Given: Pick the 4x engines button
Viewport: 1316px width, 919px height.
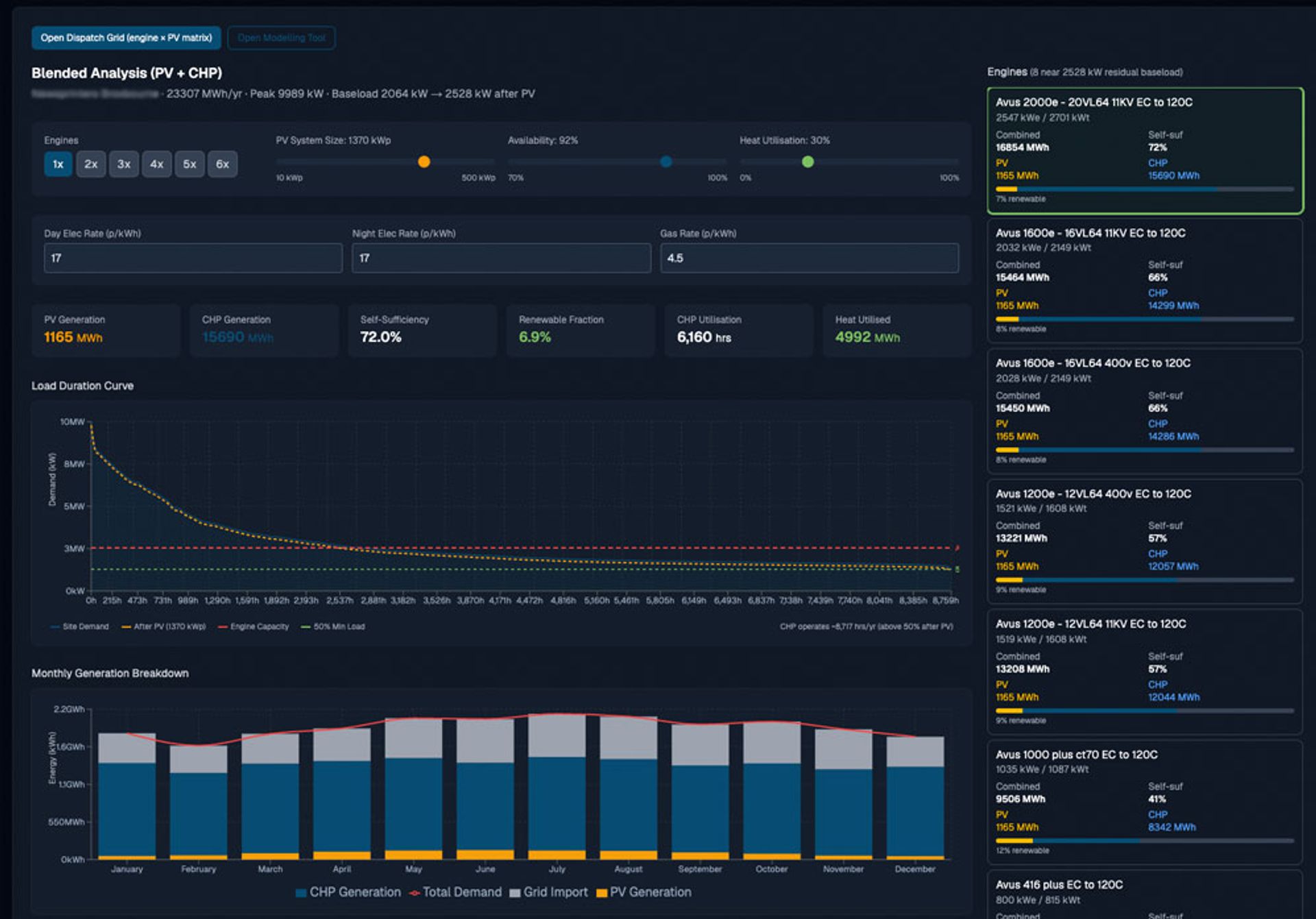Looking at the screenshot, I should 157,164.
